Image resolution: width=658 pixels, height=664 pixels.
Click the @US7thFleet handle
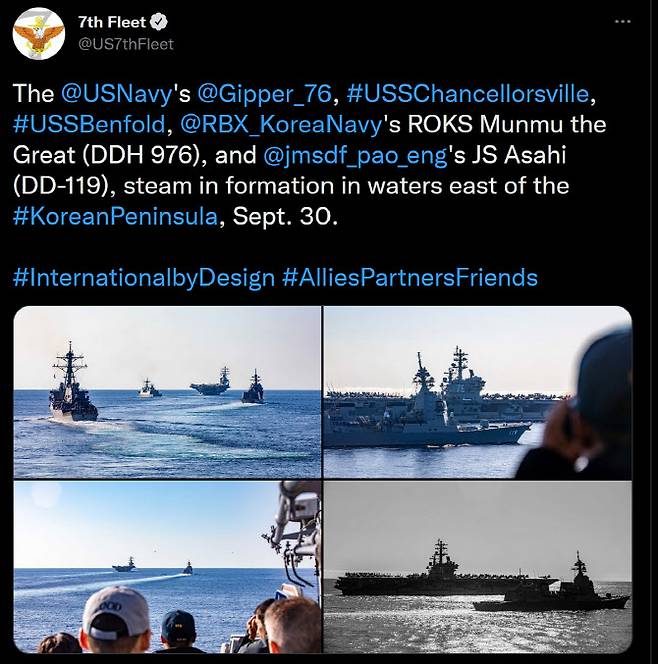126,43
